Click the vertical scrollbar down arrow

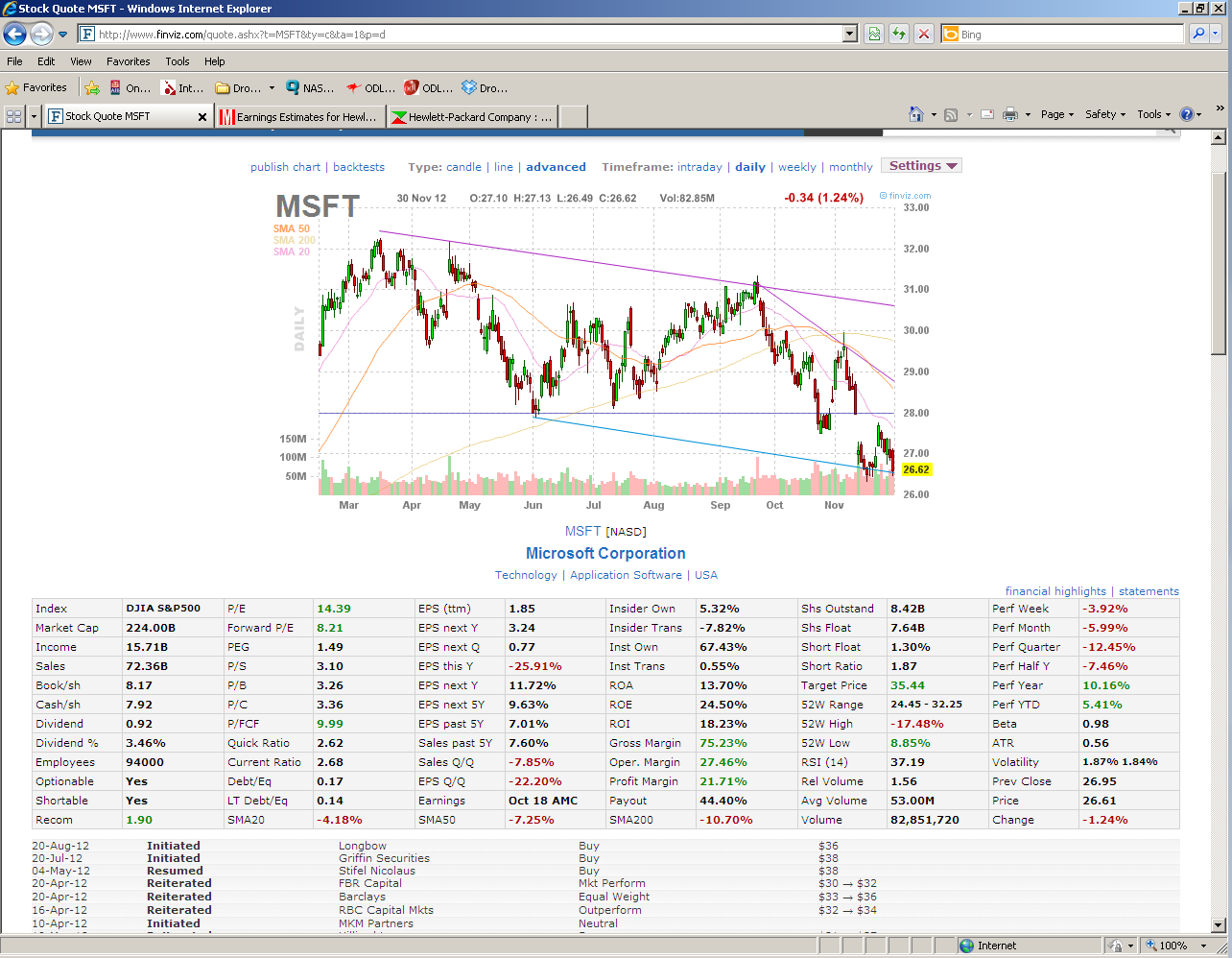(x=1220, y=925)
